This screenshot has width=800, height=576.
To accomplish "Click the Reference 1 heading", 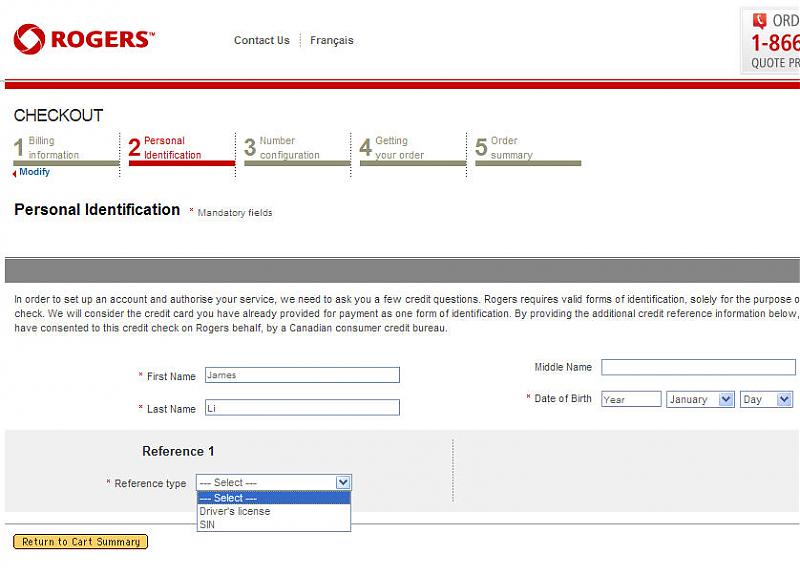I will (178, 452).
